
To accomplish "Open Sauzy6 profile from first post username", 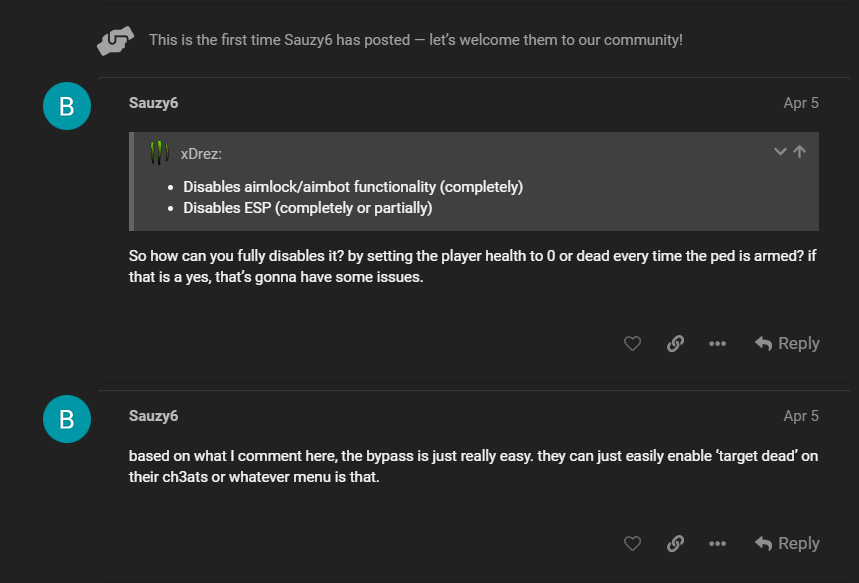I will (x=153, y=103).
